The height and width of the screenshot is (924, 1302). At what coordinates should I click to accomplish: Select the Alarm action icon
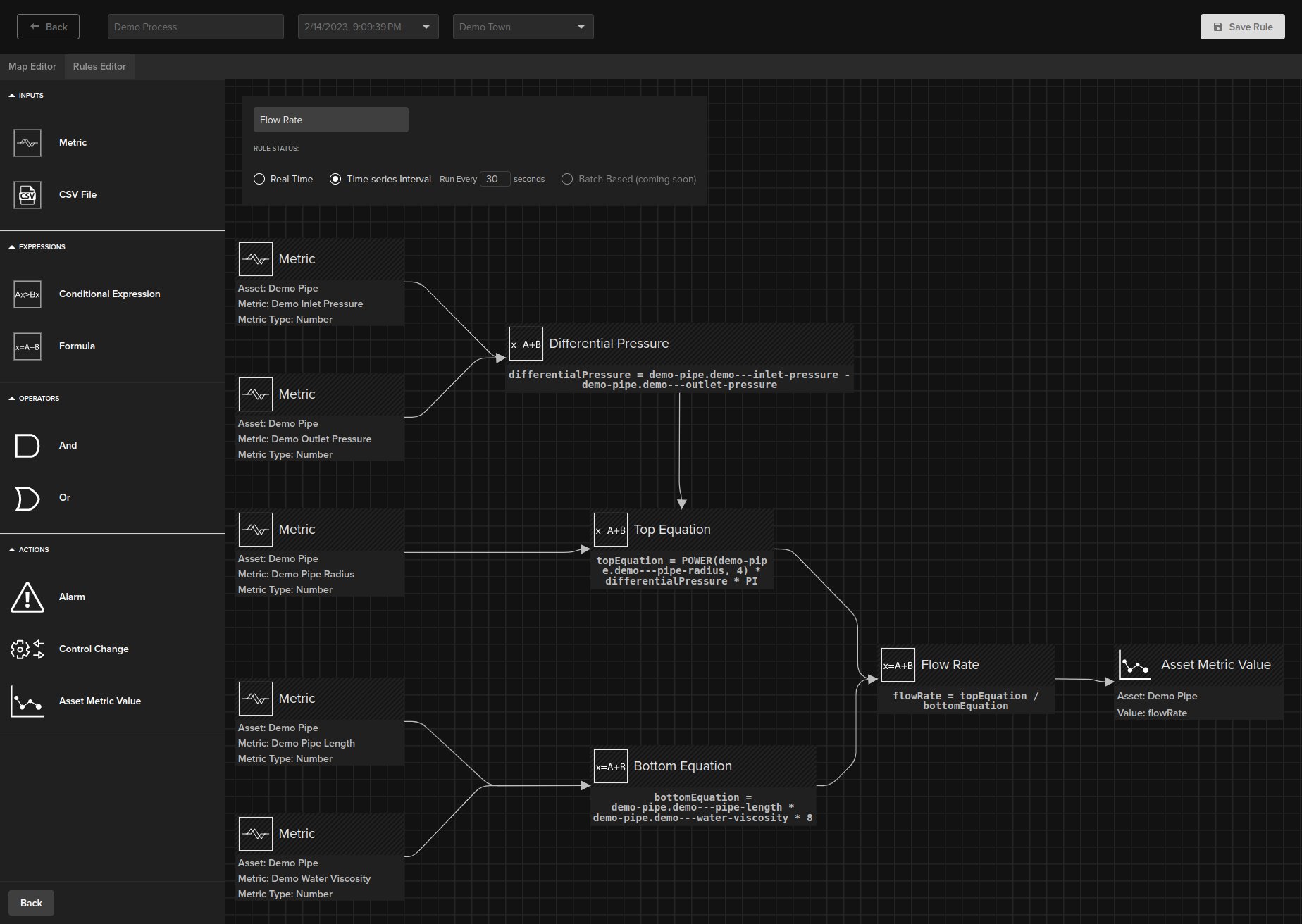[27, 597]
